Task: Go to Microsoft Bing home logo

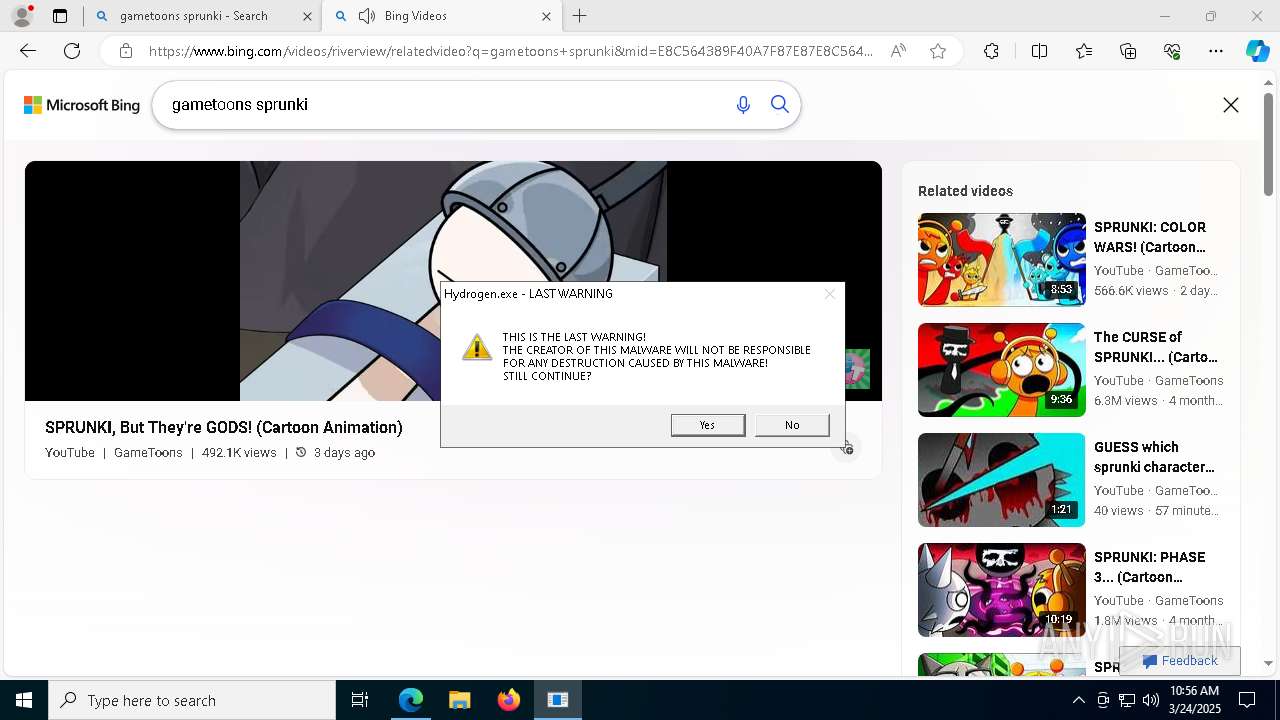Action: coord(82,105)
